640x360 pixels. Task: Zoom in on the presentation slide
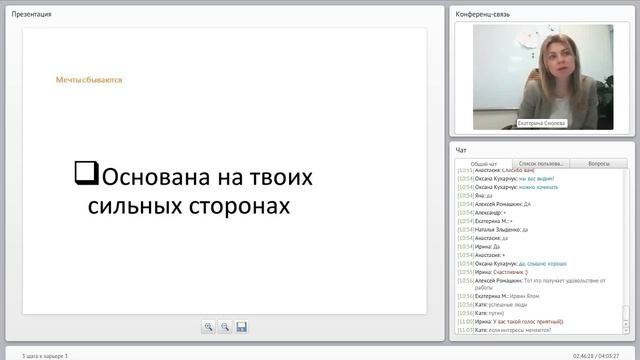click(x=209, y=327)
